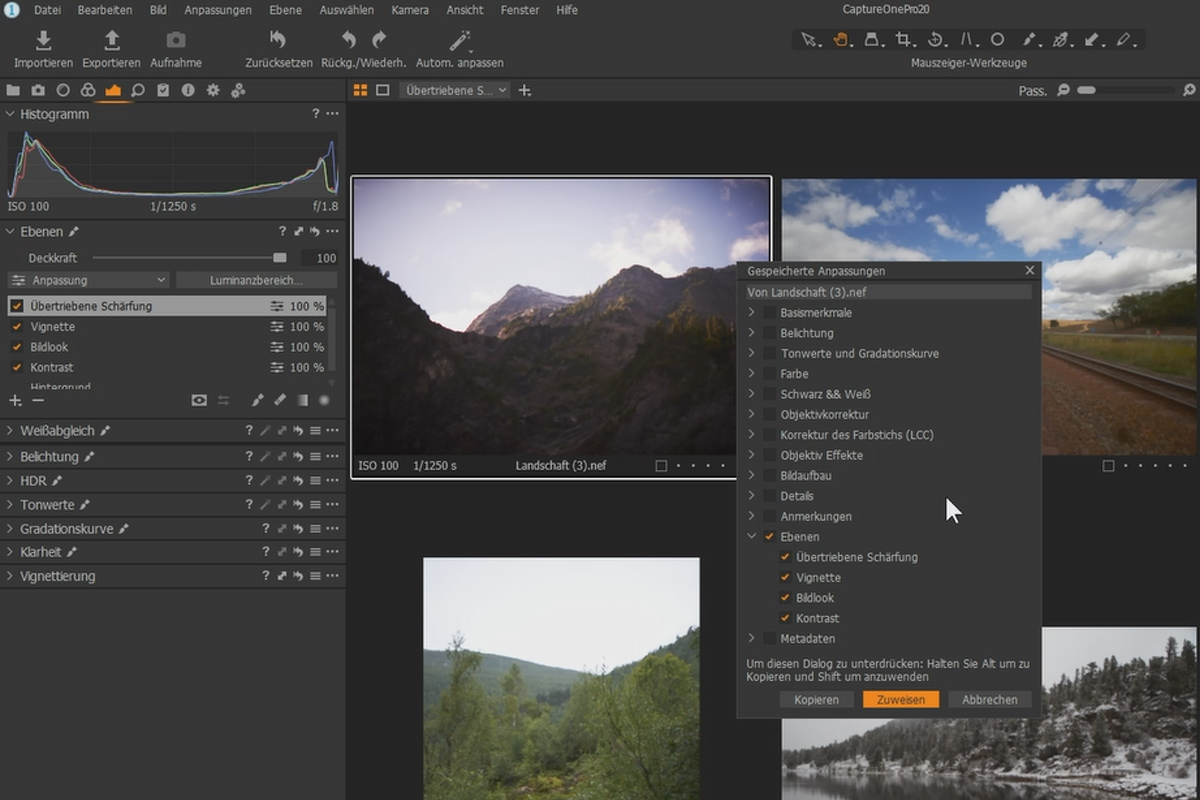Open the Anpassungen menu
The height and width of the screenshot is (800, 1200).
pyautogui.click(x=218, y=10)
